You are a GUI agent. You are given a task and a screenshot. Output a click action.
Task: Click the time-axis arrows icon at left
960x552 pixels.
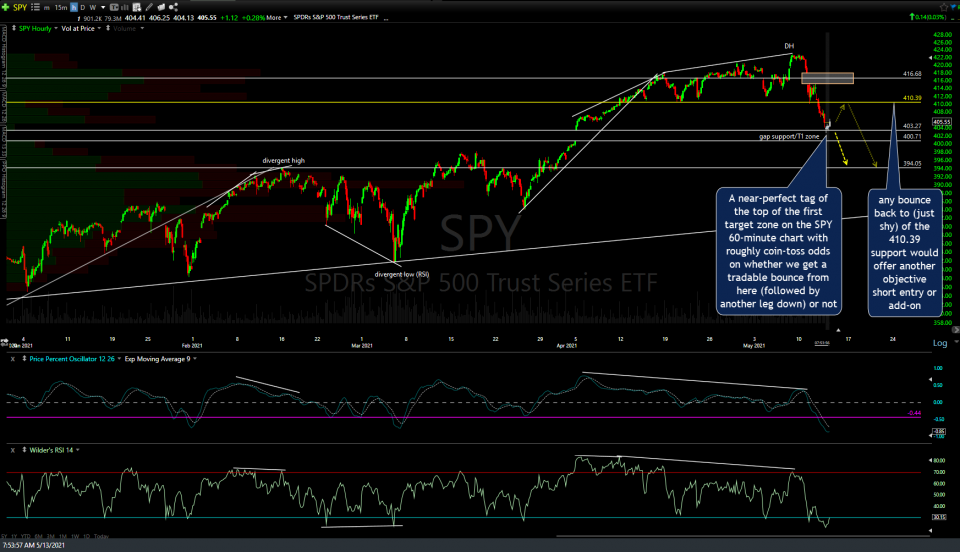click(4, 343)
